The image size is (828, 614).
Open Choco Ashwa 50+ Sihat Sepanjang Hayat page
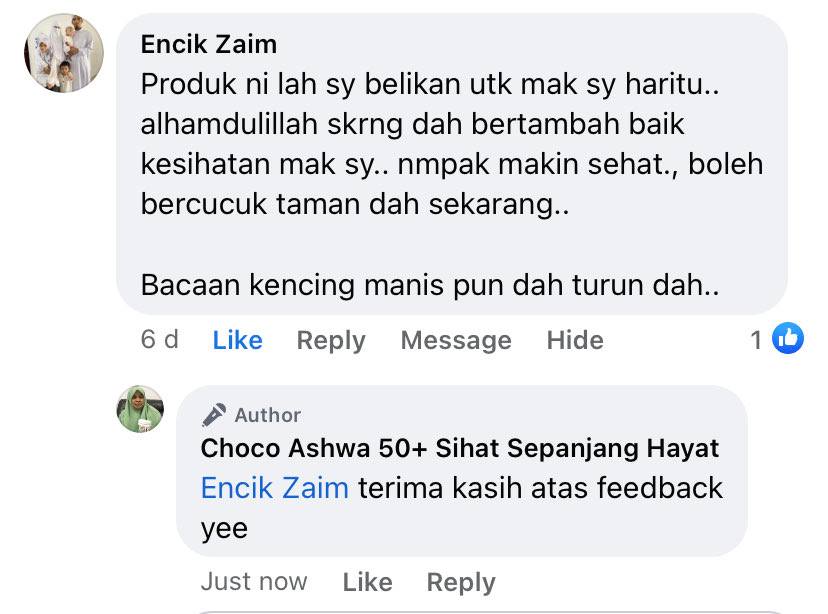click(459, 448)
